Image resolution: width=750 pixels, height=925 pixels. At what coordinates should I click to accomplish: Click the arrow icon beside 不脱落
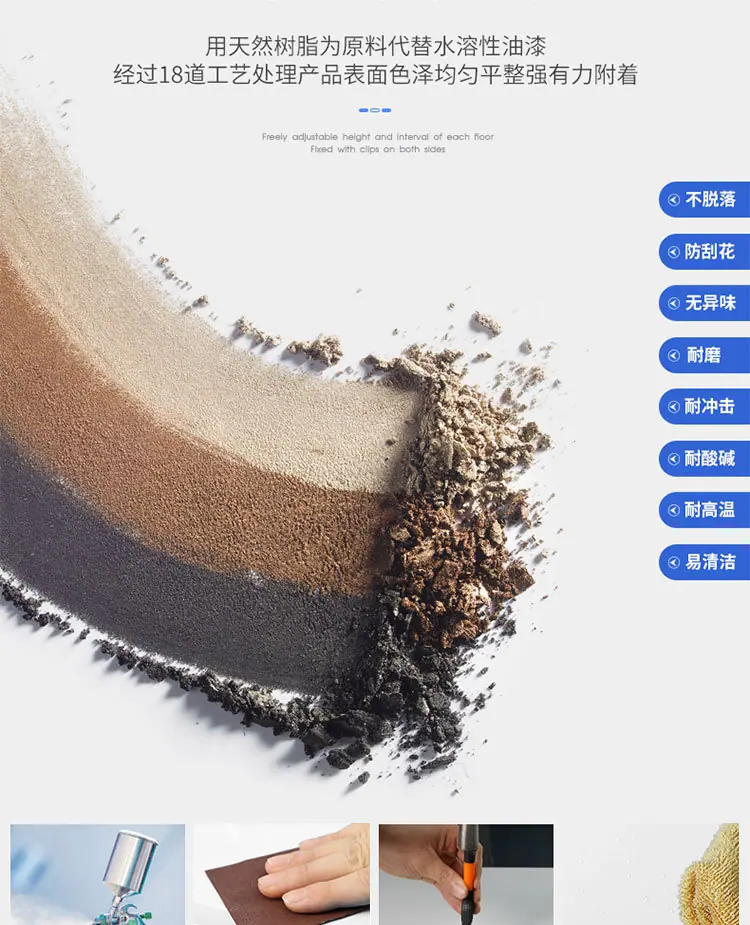point(673,200)
